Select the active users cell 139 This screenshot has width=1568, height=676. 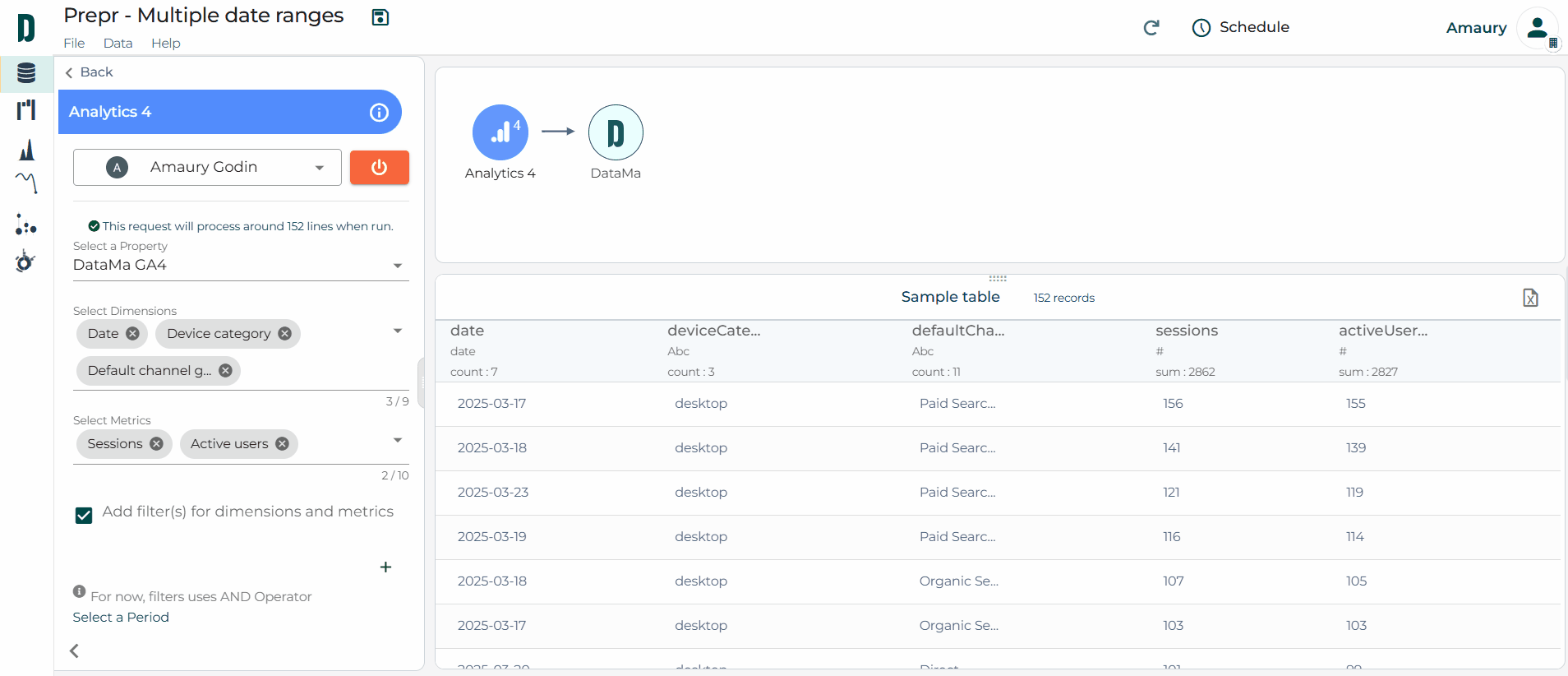1356,448
